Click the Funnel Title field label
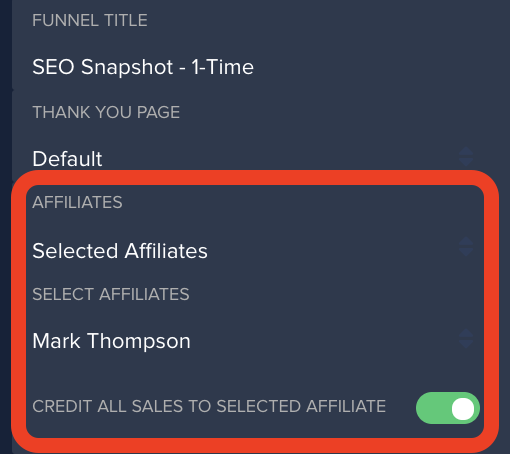 tap(90, 20)
